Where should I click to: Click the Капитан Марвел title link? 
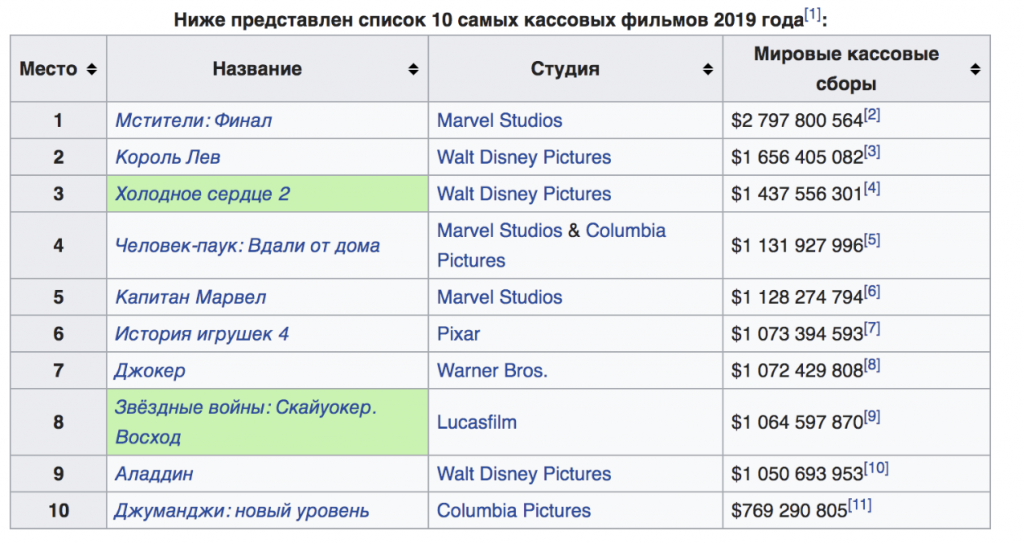click(190, 297)
